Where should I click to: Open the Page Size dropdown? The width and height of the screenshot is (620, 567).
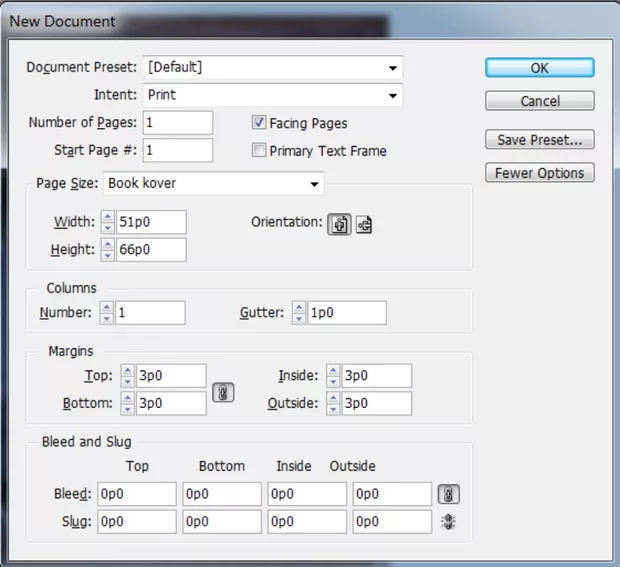(214, 183)
